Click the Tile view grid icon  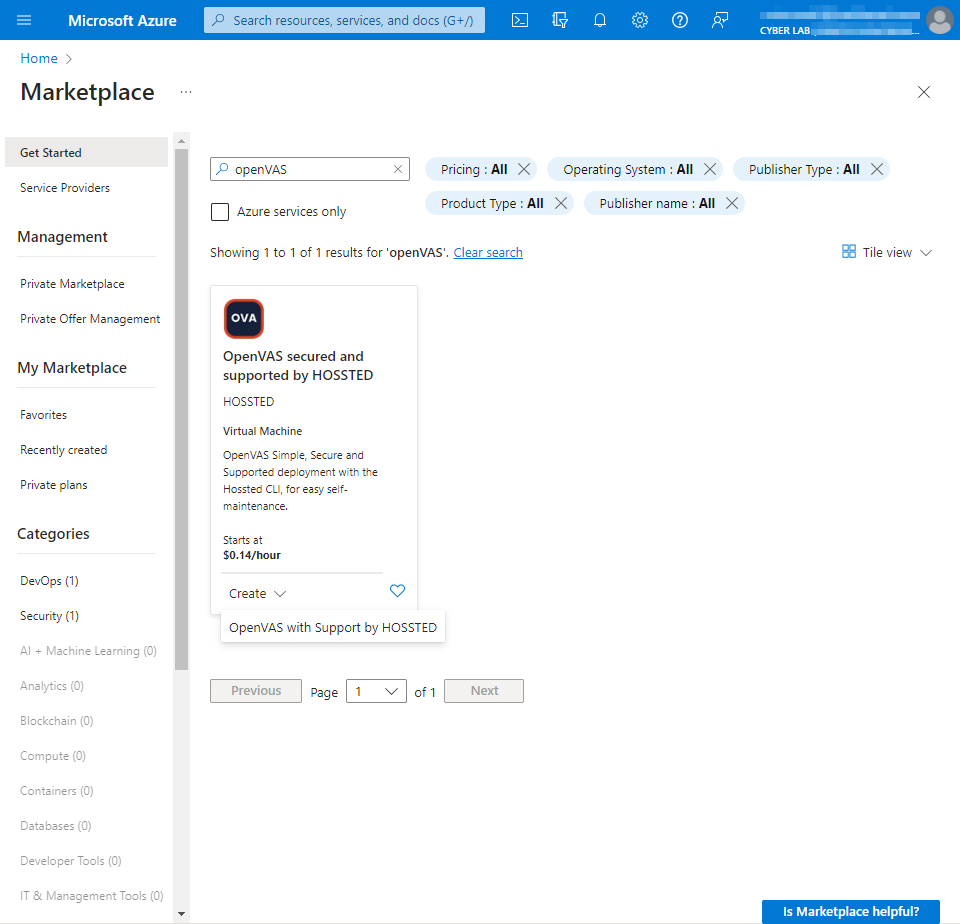pos(849,252)
